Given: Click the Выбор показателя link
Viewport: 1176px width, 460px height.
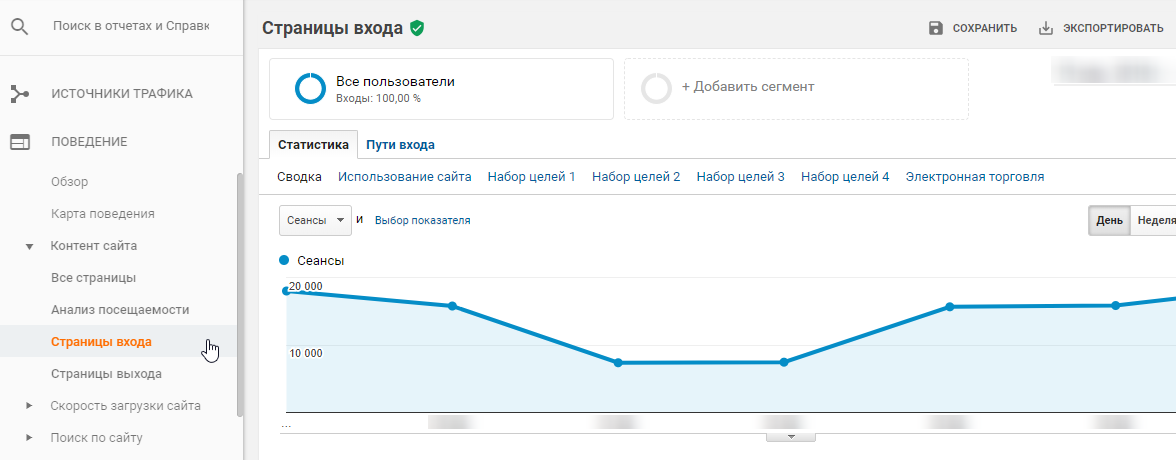Looking at the screenshot, I should click(x=422, y=221).
